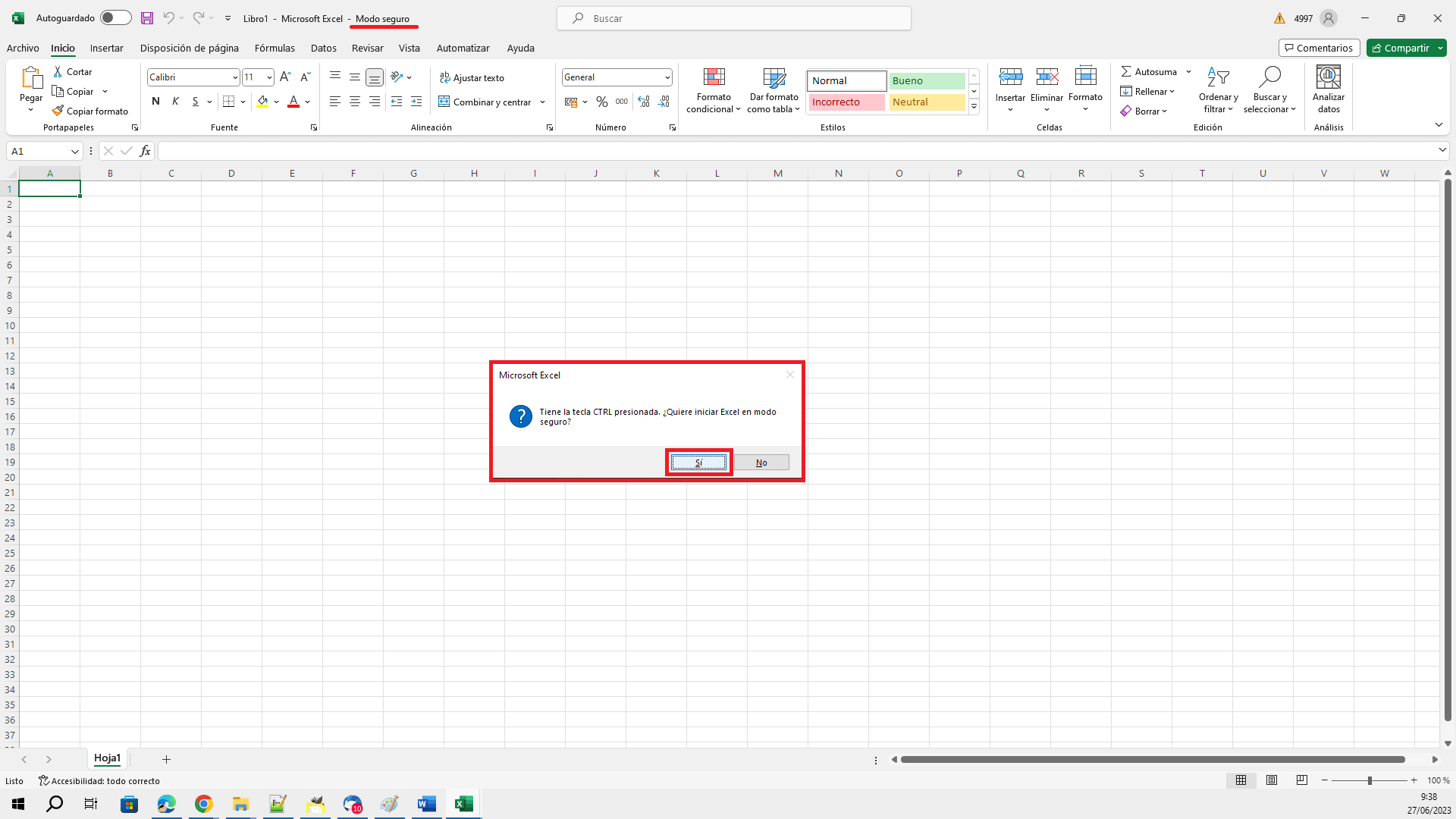Open Formato condicional
Viewport: 1456px width, 819px height.
[x=714, y=90]
